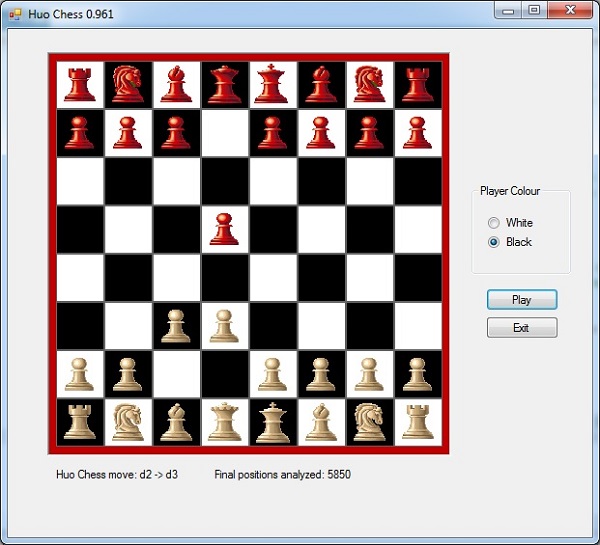Image resolution: width=600 pixels, height=545 pixels.
Task: Select the red knight on g8
Action: point(369,84)
